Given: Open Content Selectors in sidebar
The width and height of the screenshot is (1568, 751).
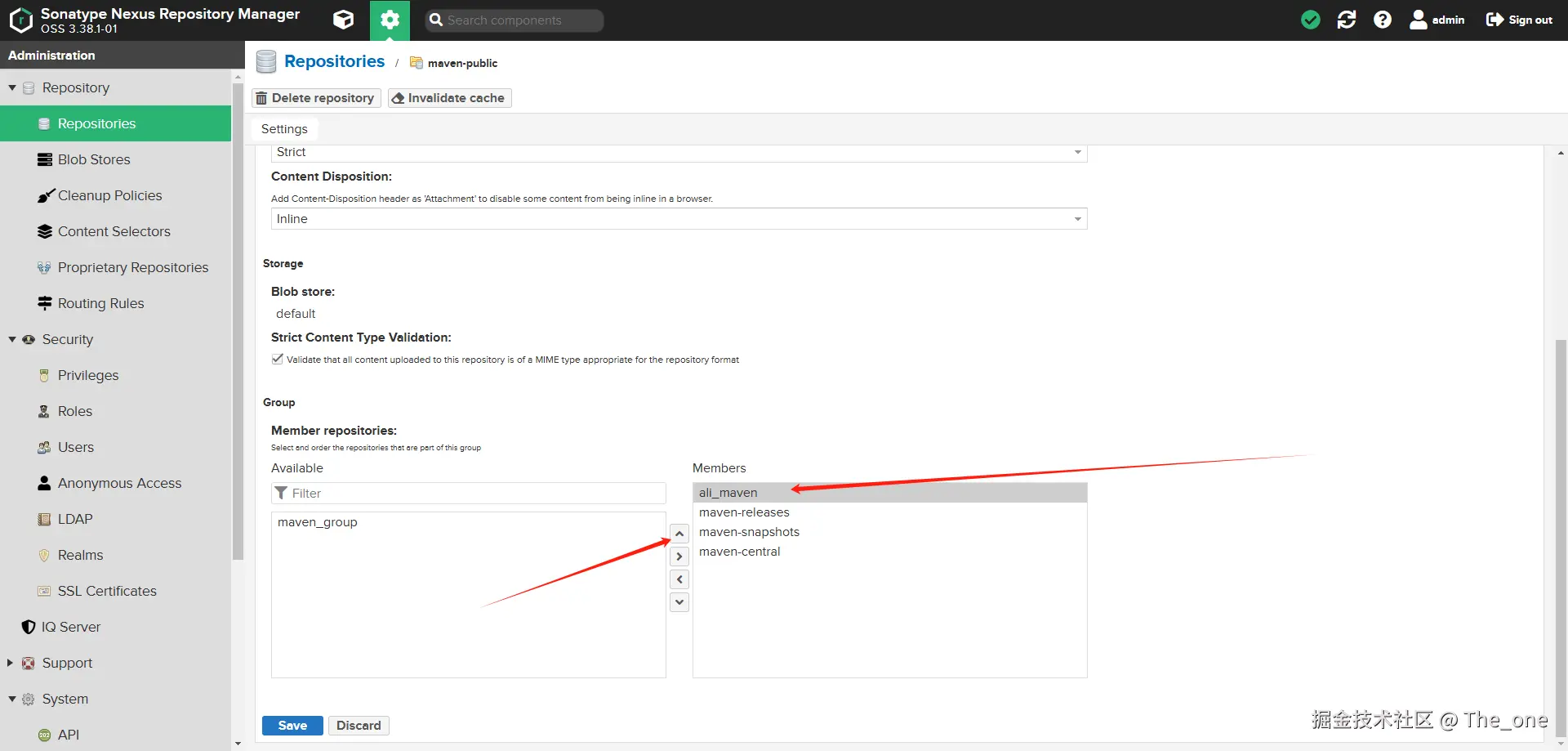Looking at the screenshot, I should [x=116, y=231].
